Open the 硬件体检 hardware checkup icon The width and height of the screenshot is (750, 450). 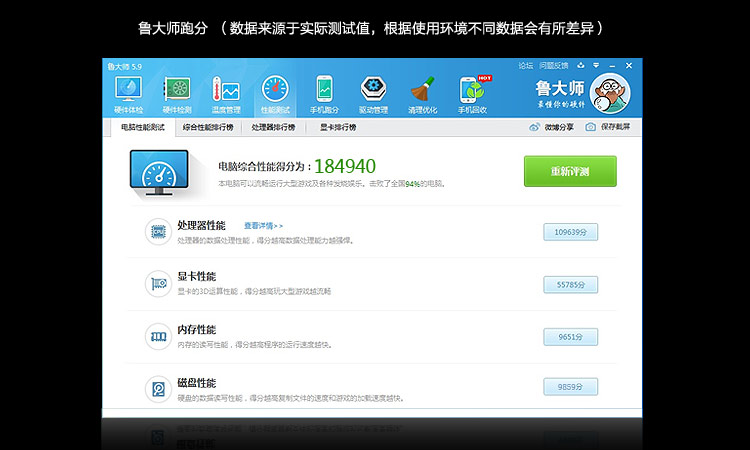[128, 90]
